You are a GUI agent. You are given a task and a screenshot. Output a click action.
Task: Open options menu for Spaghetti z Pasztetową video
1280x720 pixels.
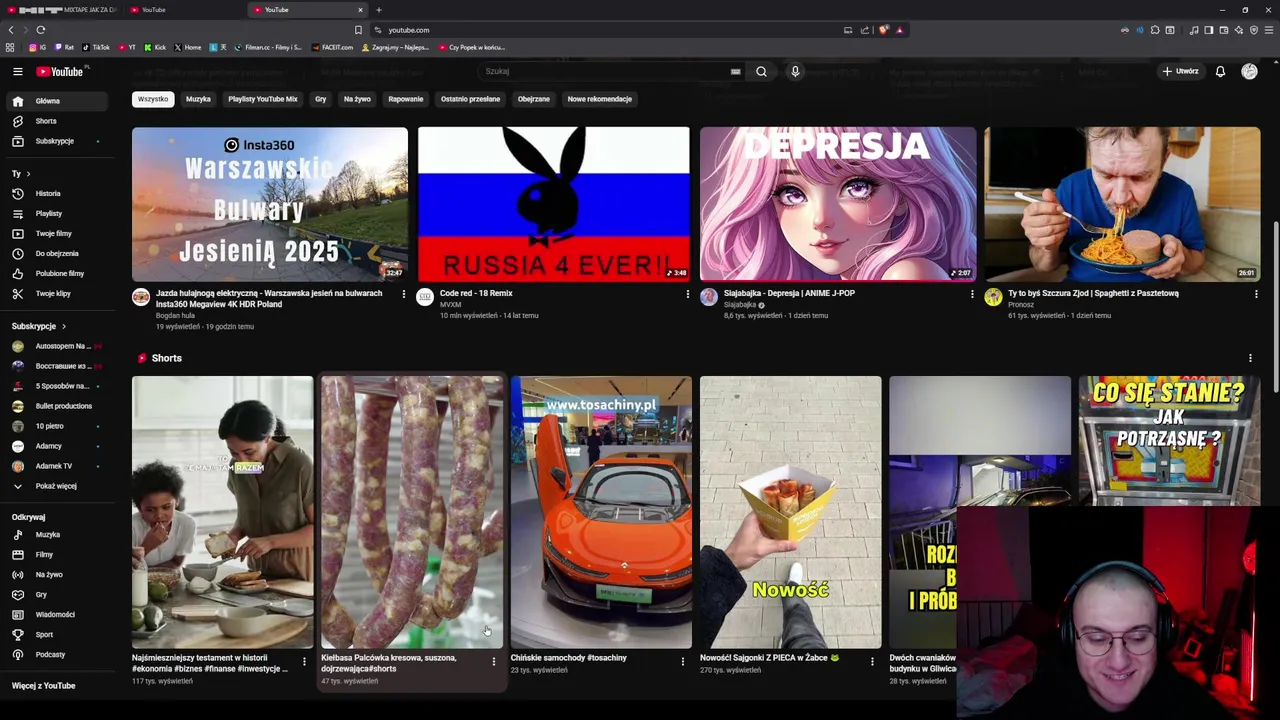[x=1256, y=294]
